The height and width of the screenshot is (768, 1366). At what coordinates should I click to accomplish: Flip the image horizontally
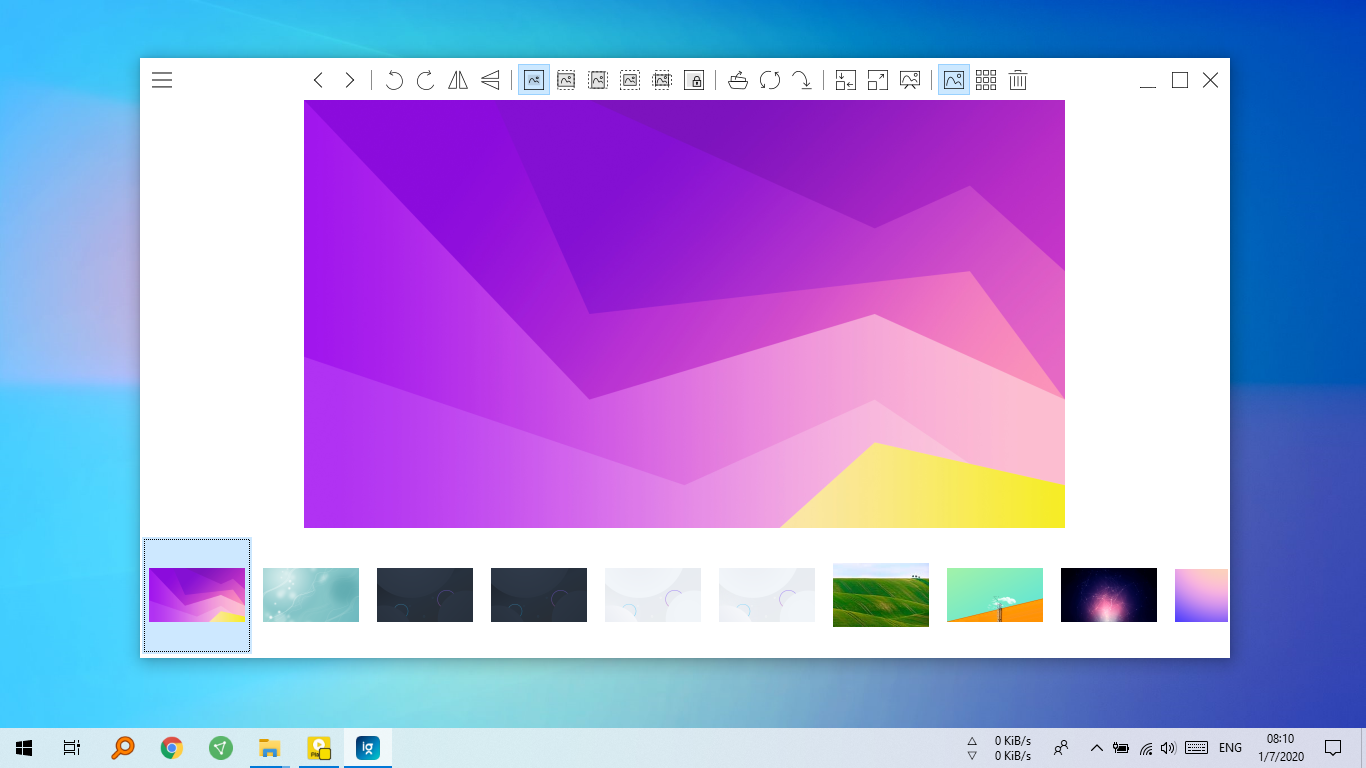458,80
